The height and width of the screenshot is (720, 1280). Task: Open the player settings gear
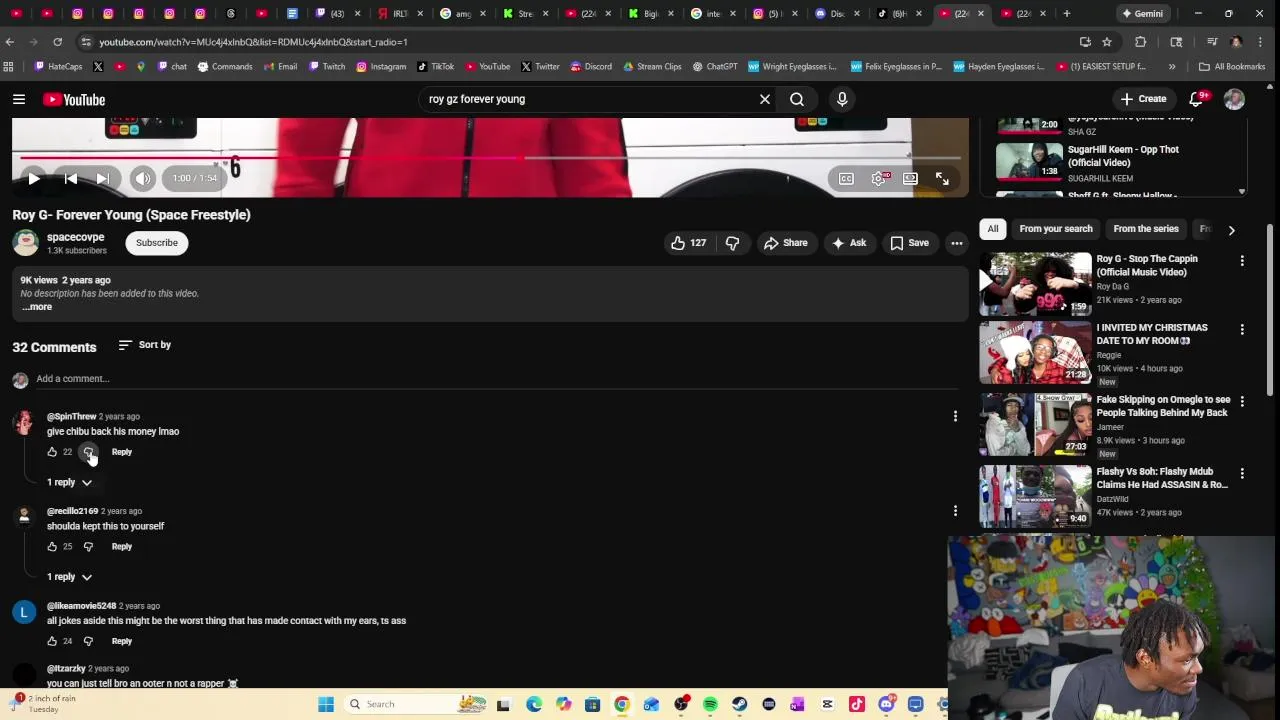pyautogui.click(x=879, y=178)
